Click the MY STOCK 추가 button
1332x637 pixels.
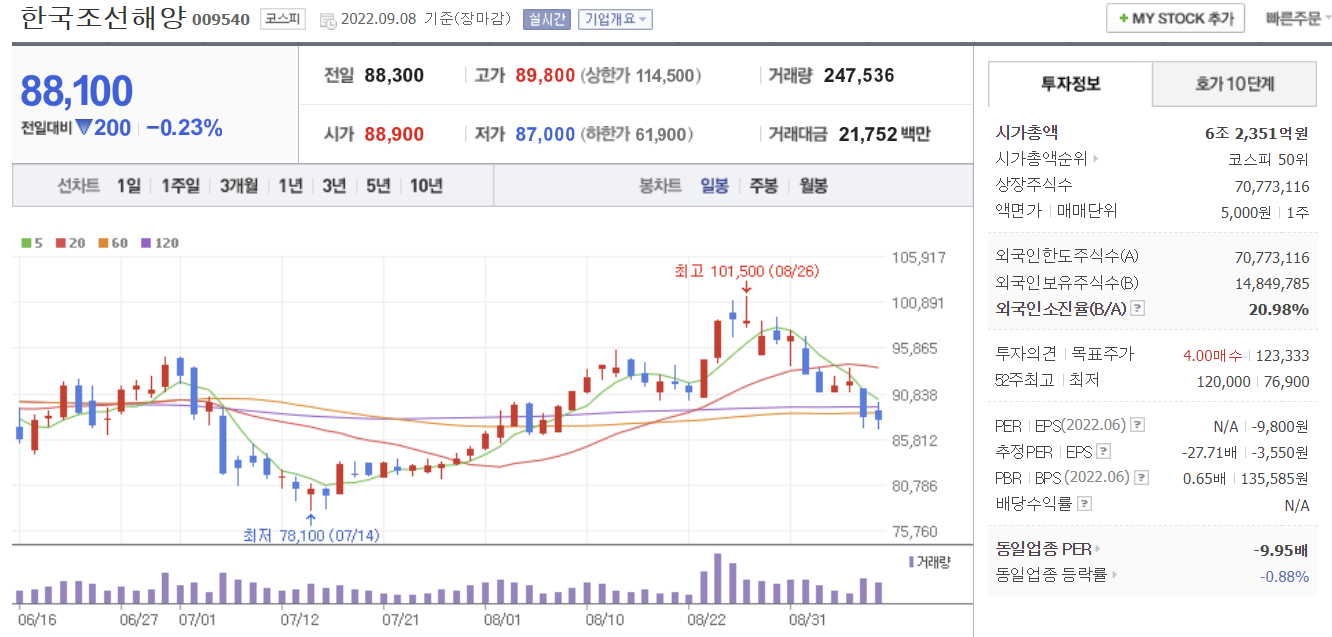tap(1175, 17)
